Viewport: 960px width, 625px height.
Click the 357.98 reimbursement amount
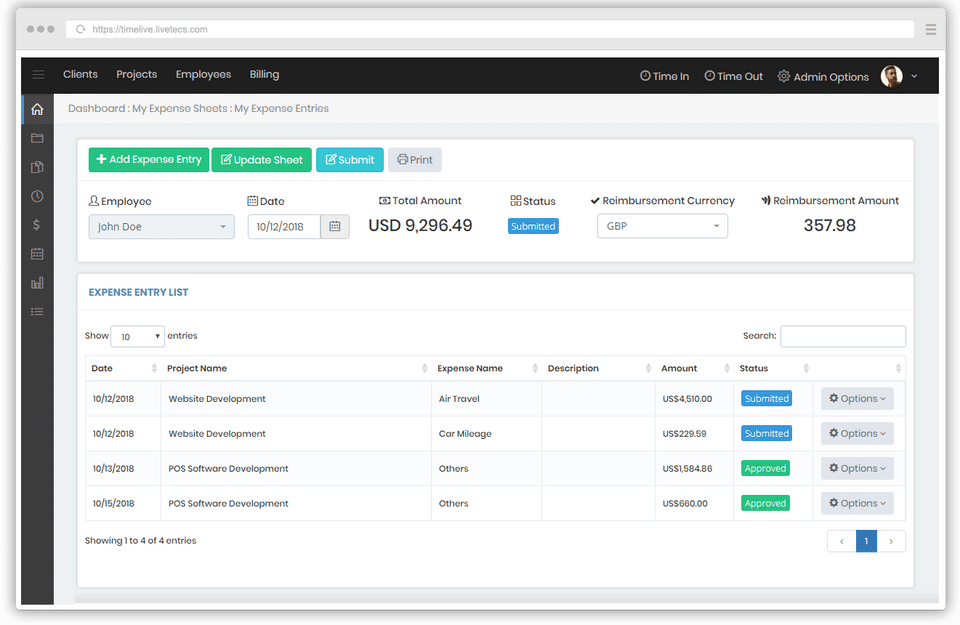point(830,225)
